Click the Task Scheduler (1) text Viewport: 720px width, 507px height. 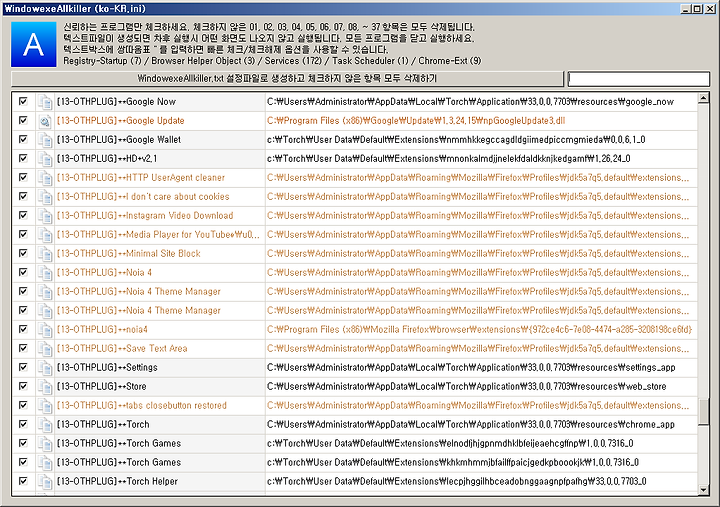click(x=370, y=61)
